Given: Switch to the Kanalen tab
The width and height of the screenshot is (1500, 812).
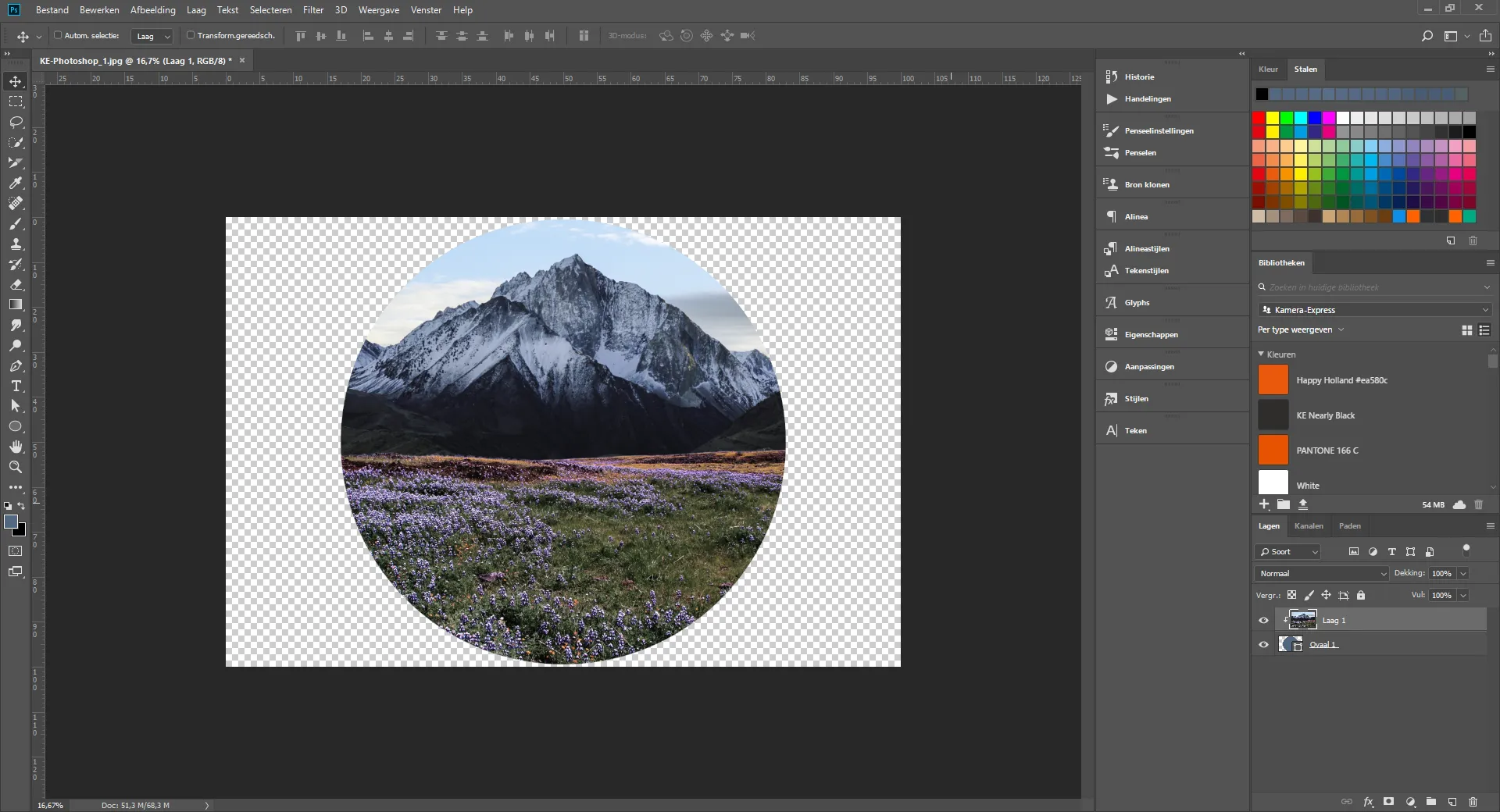Looking at the screenshot, I should click(x=1309, y=526).
